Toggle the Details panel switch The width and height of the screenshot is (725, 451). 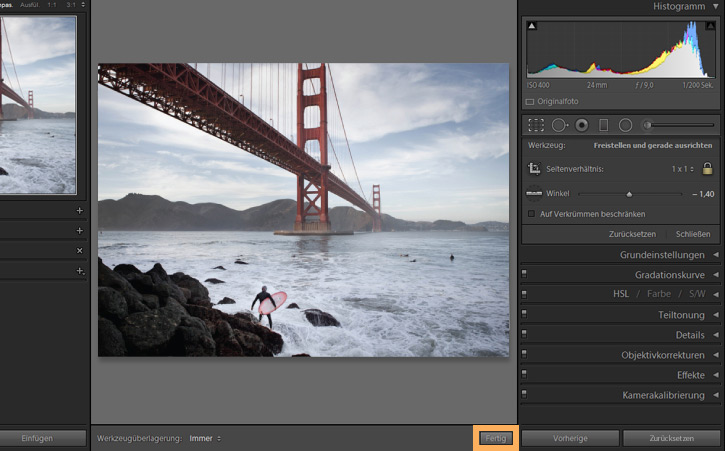click(524, 334)
